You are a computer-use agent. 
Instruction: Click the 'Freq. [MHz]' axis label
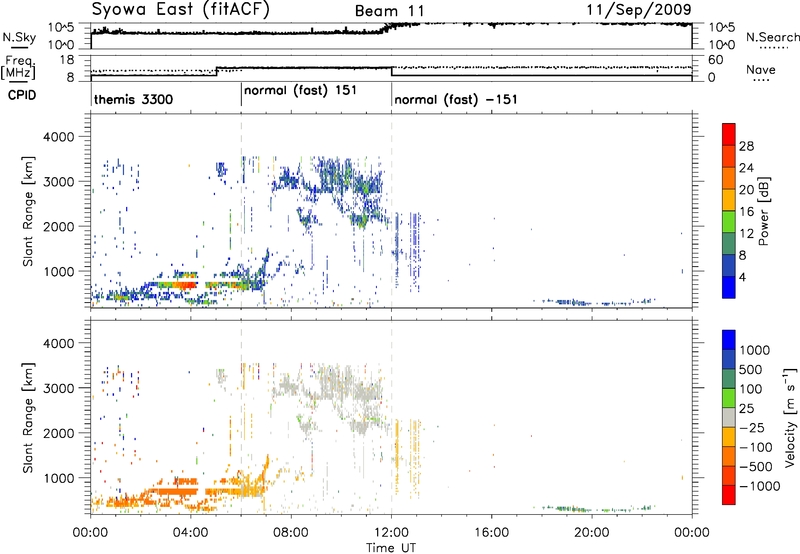tap(18, 68)
